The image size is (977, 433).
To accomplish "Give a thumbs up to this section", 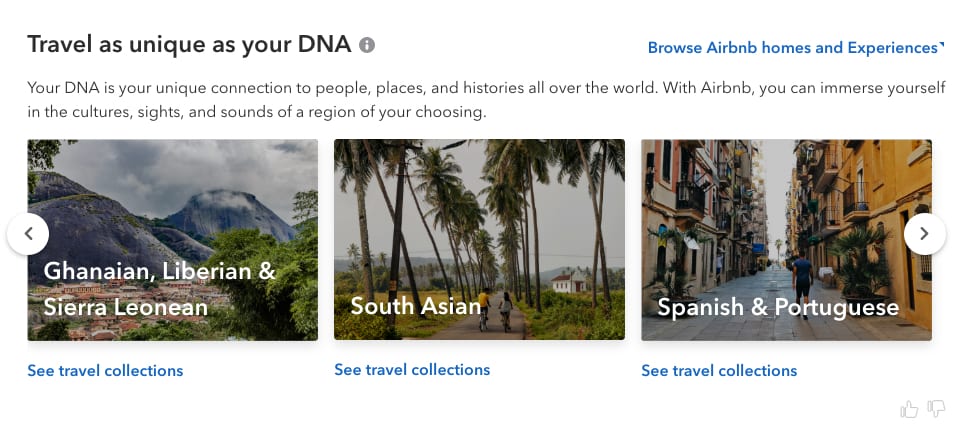I will (909, 409).
